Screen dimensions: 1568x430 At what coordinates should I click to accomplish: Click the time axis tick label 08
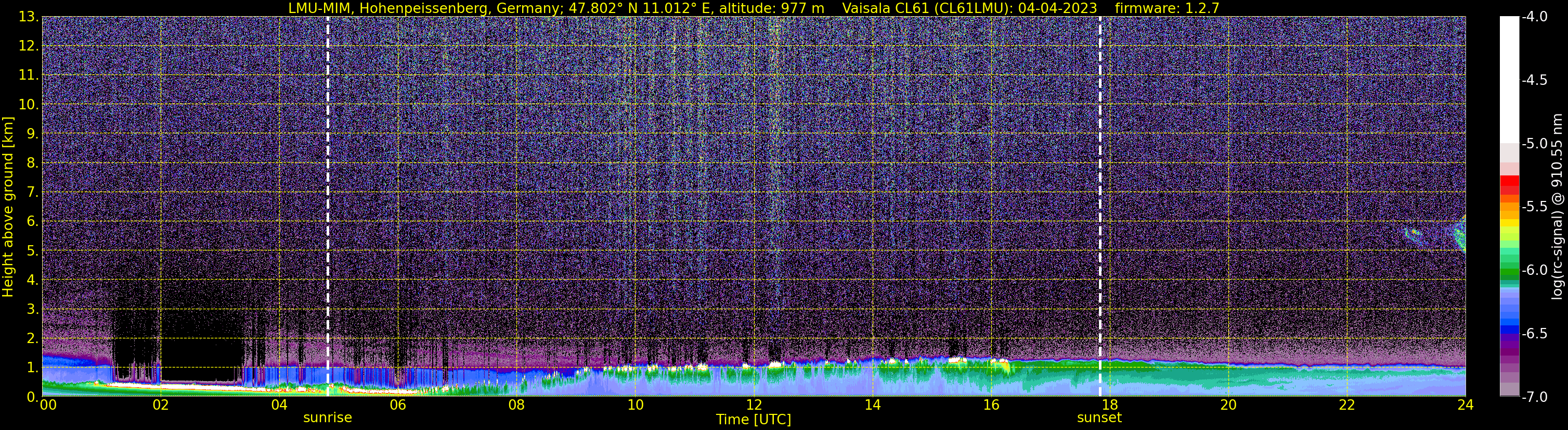tap(516, 404)
